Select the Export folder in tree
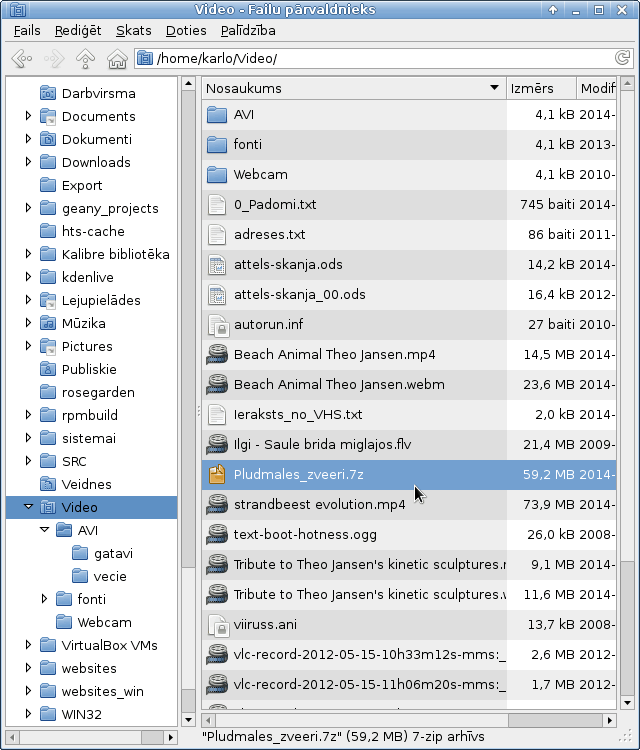Screen dimensions: 640x750 coord(82,185)
